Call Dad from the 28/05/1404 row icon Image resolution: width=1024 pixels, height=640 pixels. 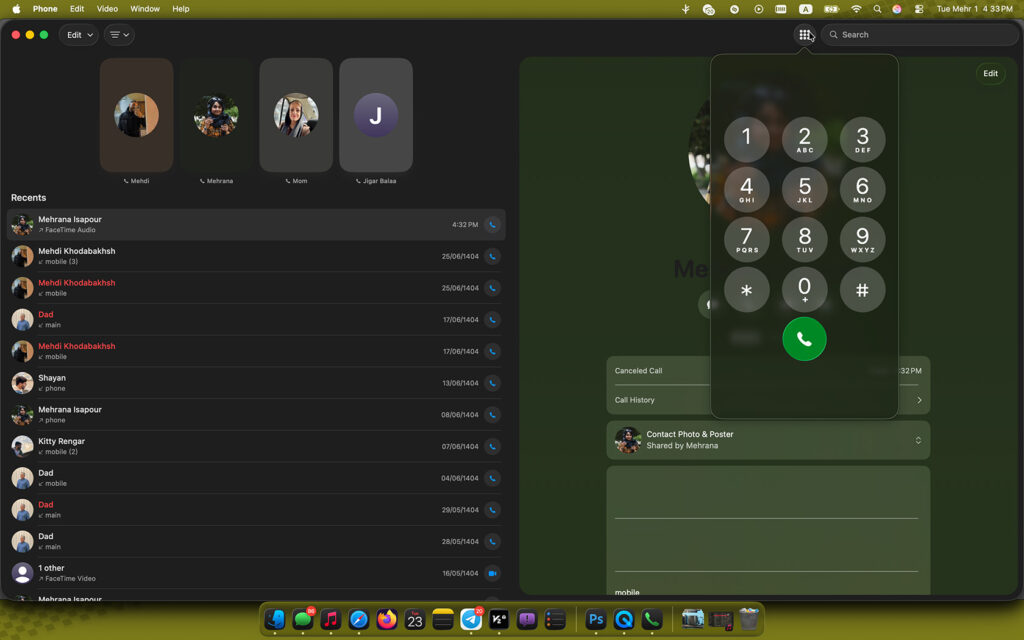(x=492, y=541)
